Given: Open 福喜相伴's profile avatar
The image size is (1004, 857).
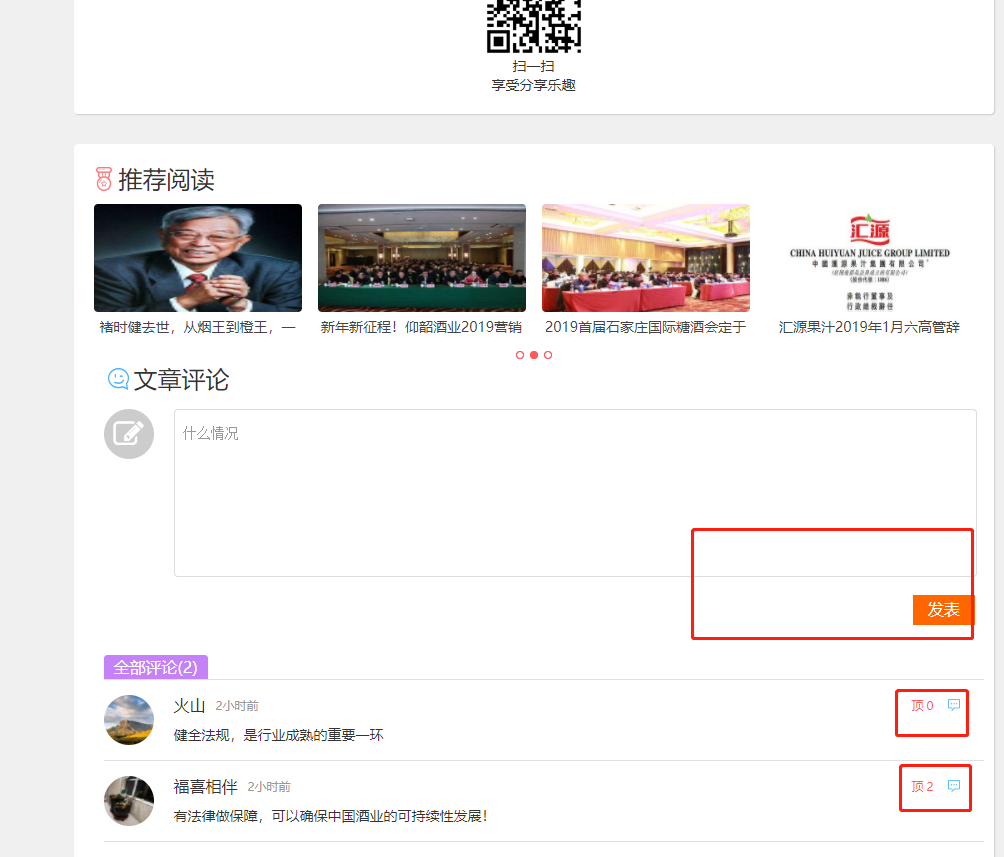Looking at the screenshot, I should click(129, 801).
